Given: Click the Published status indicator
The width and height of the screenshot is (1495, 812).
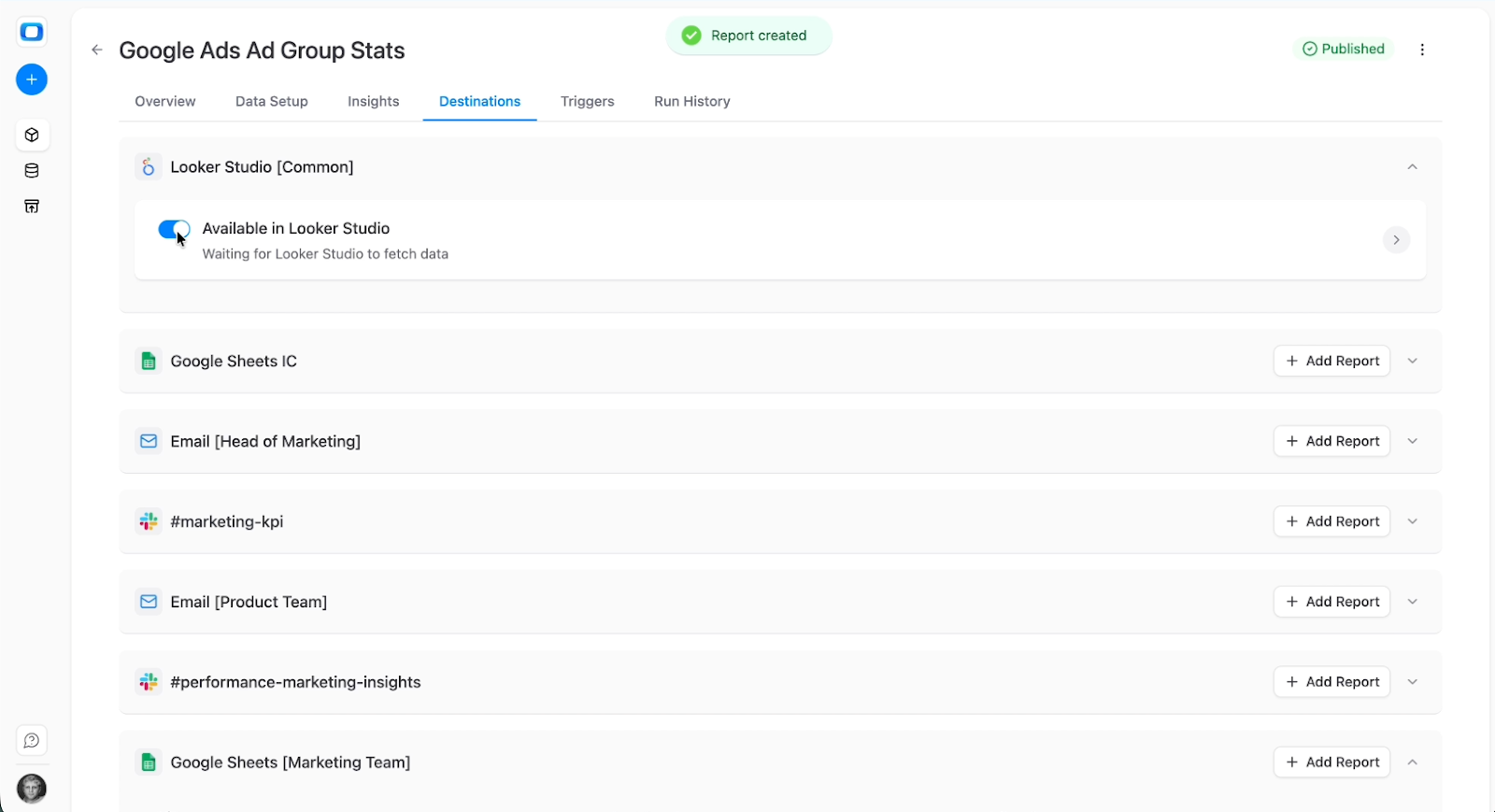Looking at the screenshot, I should 1344,48.
